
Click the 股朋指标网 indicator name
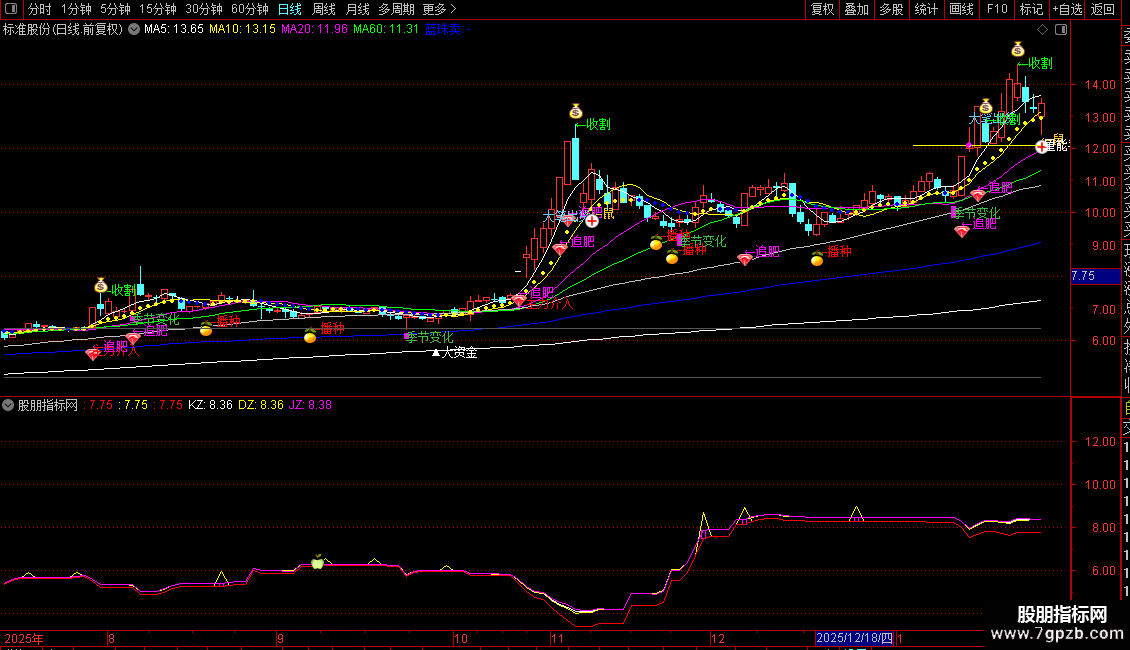click(x=48, y=405)
